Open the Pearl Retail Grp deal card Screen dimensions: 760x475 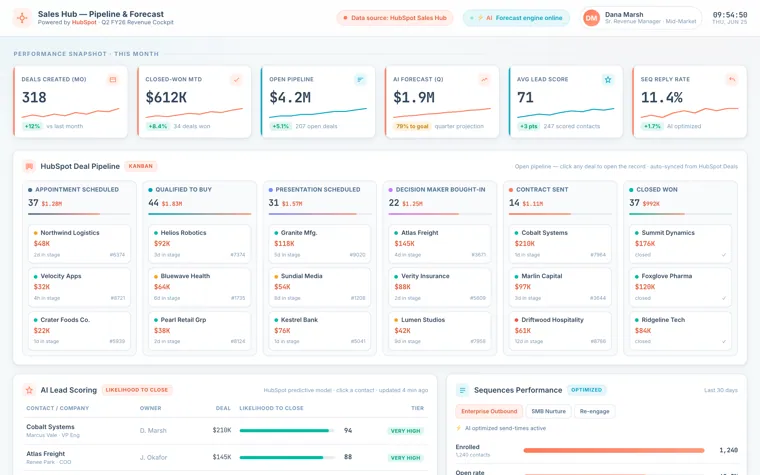point(200,331)
